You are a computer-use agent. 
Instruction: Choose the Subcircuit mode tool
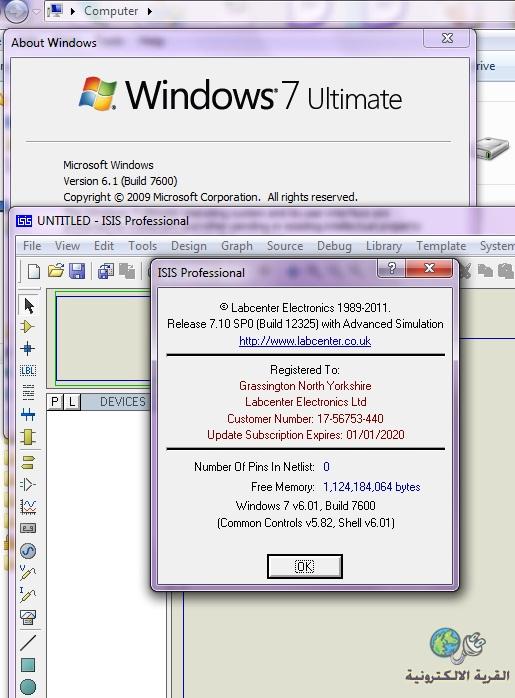point(28,437)
